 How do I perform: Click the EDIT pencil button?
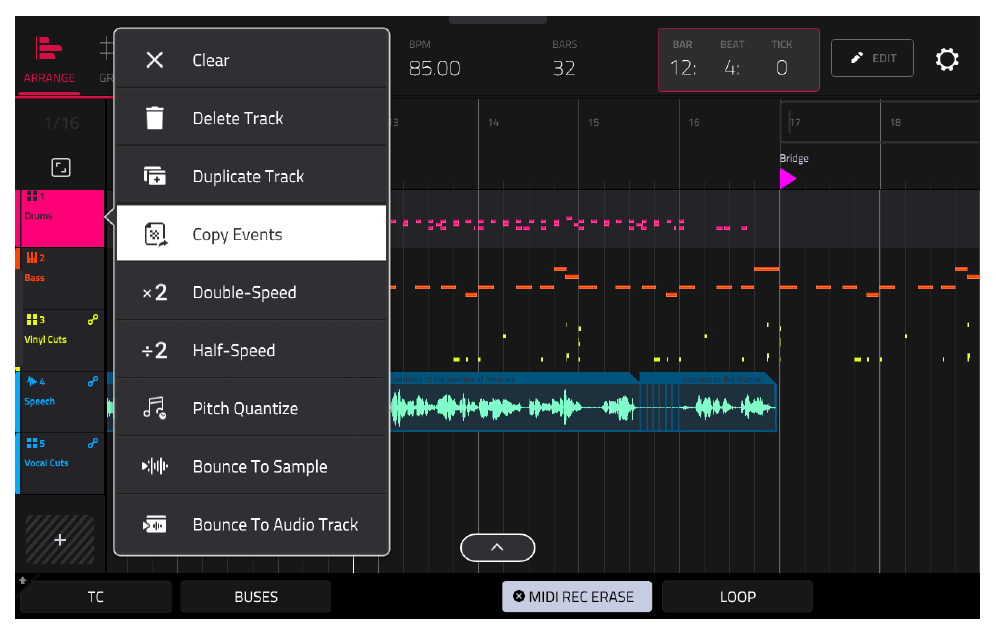click(872, 58)
